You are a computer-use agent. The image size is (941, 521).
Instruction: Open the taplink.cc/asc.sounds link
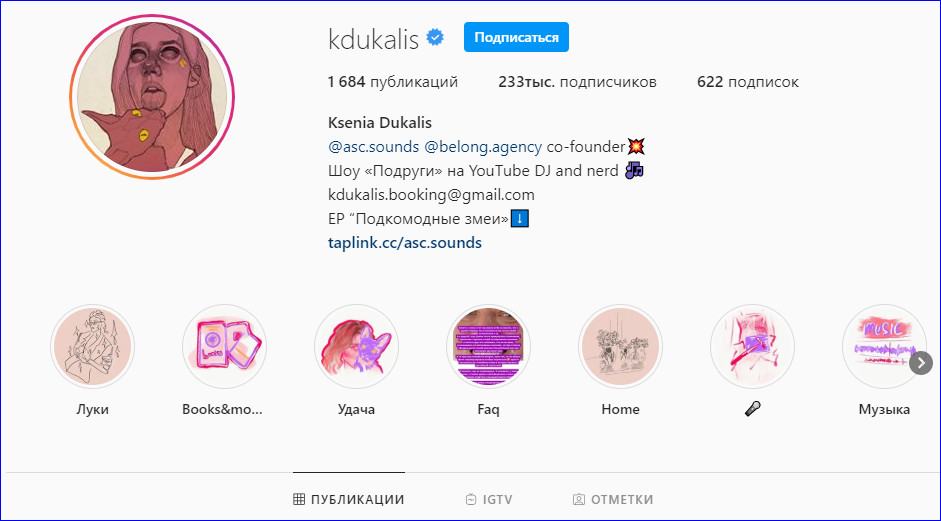(405, 242)
